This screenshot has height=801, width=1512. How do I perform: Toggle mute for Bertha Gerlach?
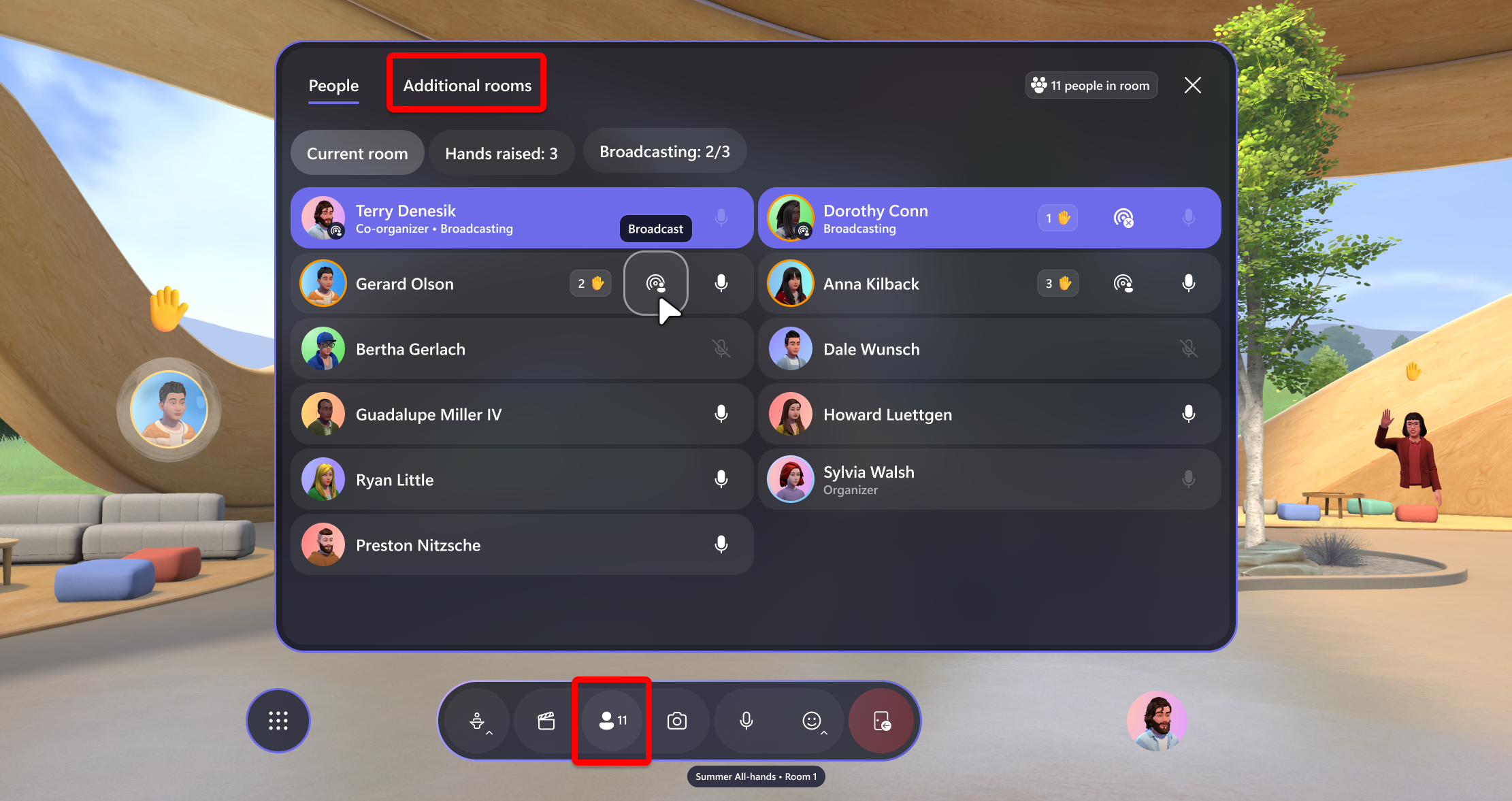coord(722,349)
